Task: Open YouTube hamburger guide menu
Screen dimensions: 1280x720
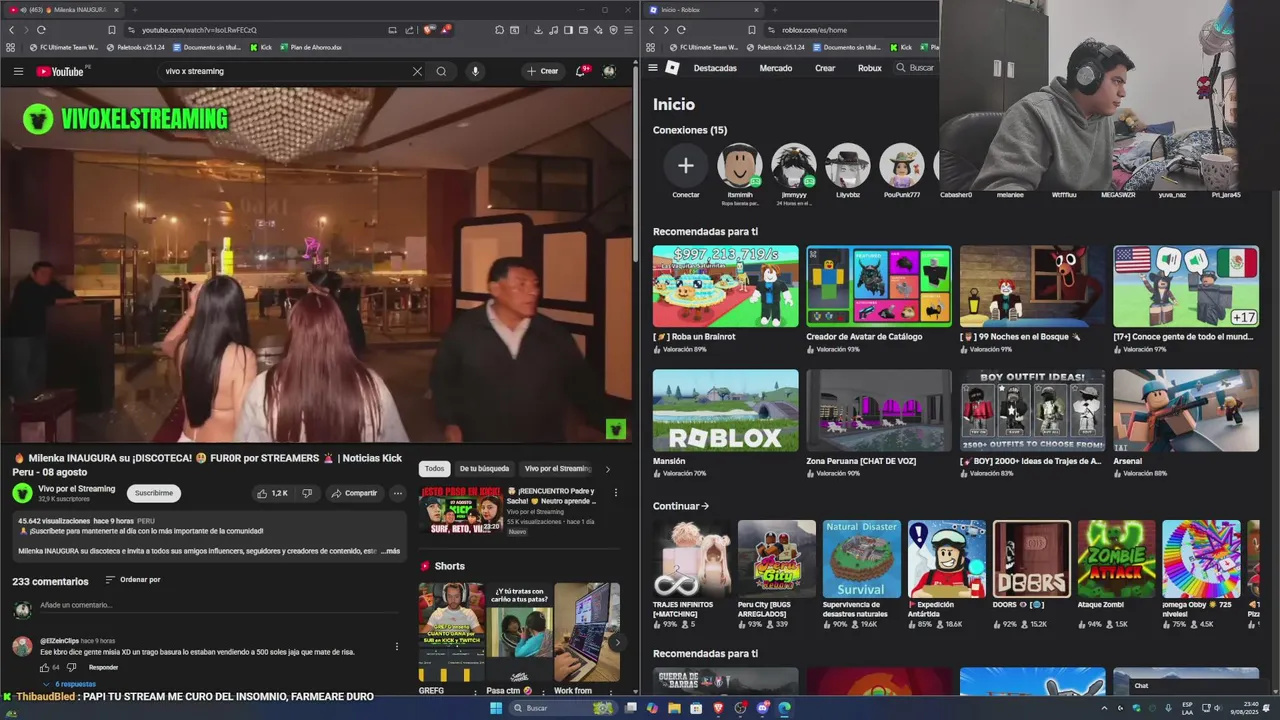Action: coord(18,71)
